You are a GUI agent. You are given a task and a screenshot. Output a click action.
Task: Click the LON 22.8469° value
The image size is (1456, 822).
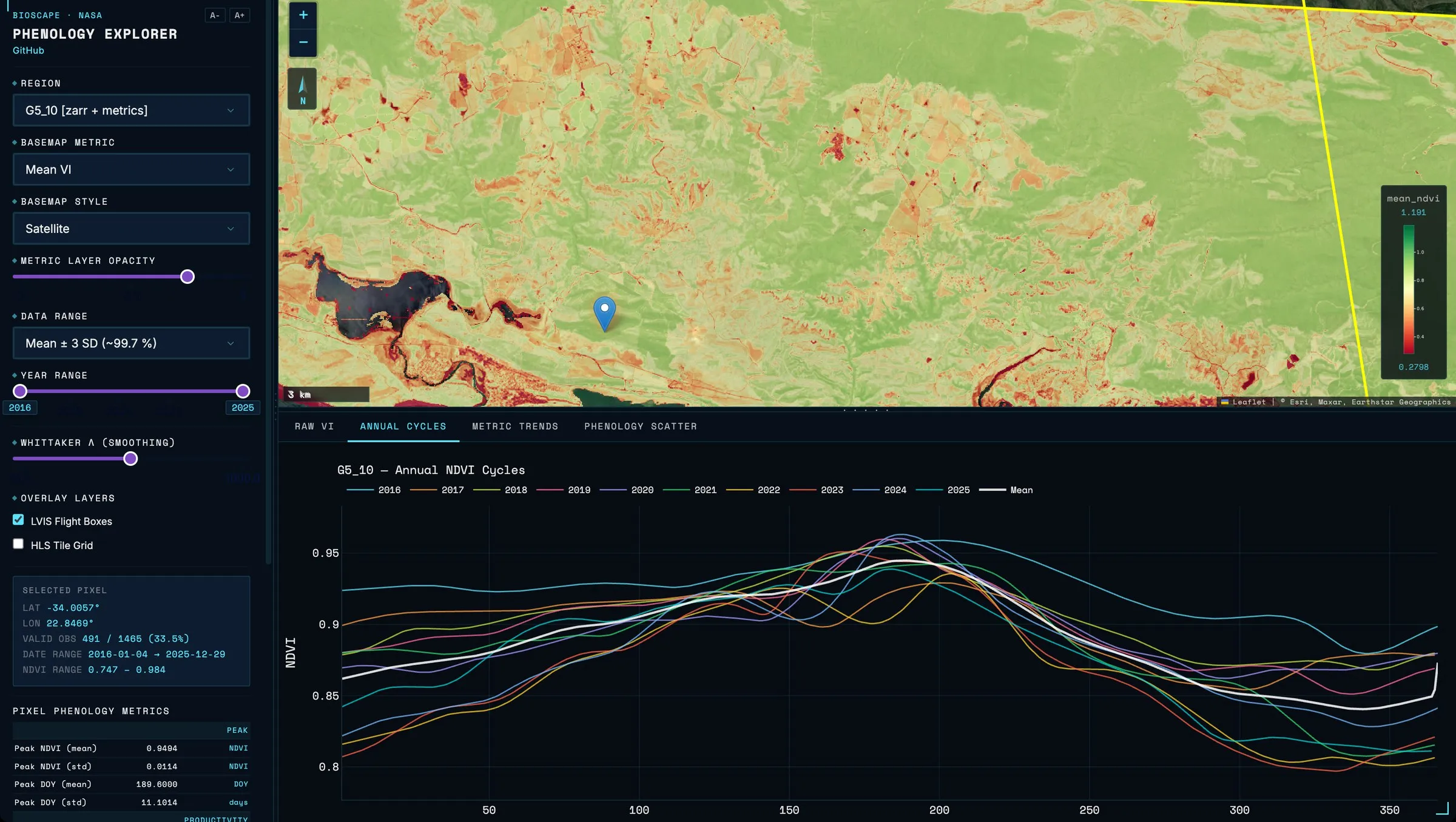point(70,623)
